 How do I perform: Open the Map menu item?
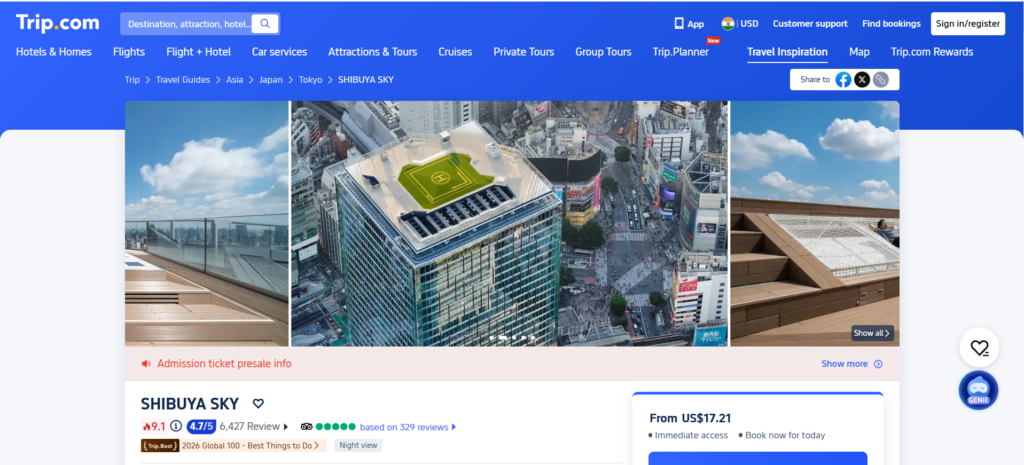tap(859, 52)
